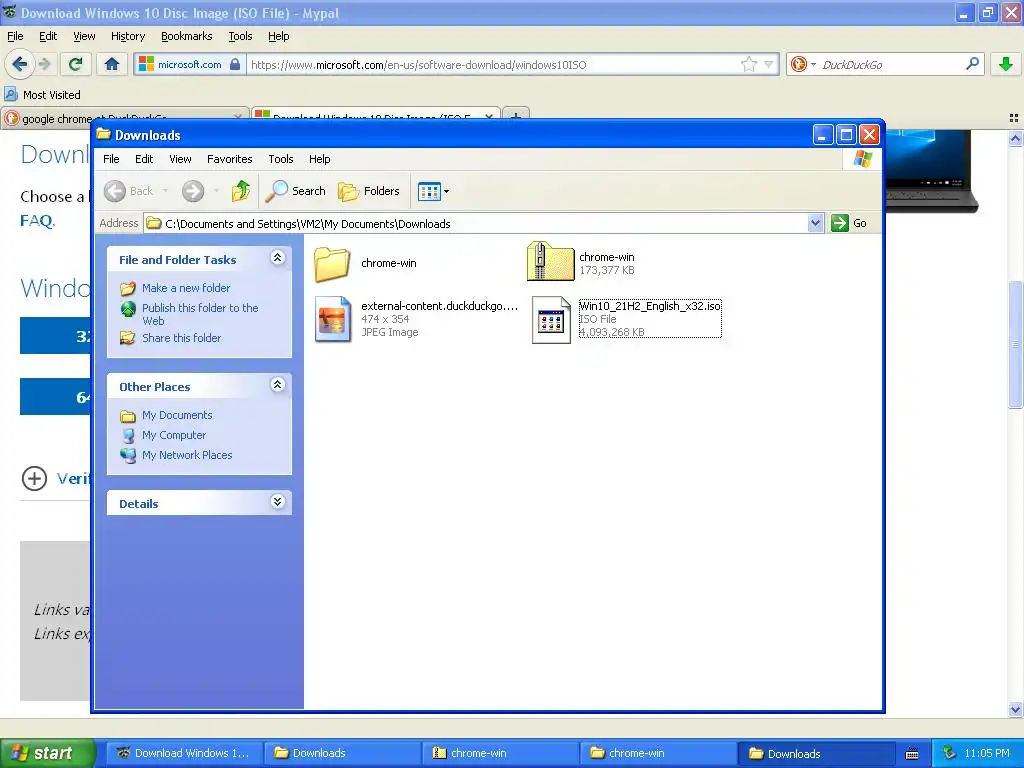Screen dimensions: 1024x768
Task: Click the Windows flag logo in Explorer
Action: click(x=862, y=159)
